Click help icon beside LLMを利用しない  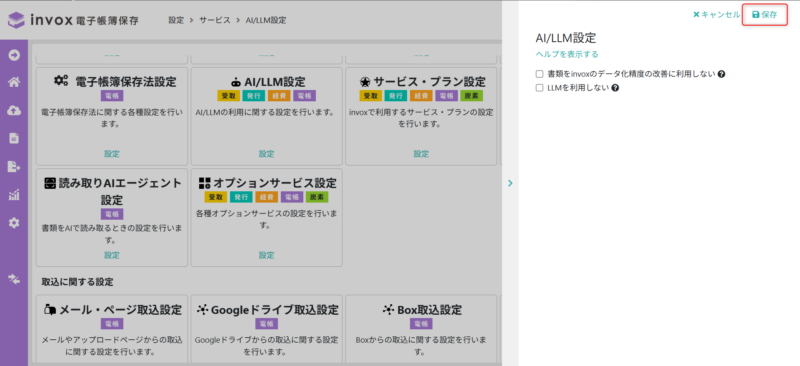pyautogui.click(x=615, y=88)
